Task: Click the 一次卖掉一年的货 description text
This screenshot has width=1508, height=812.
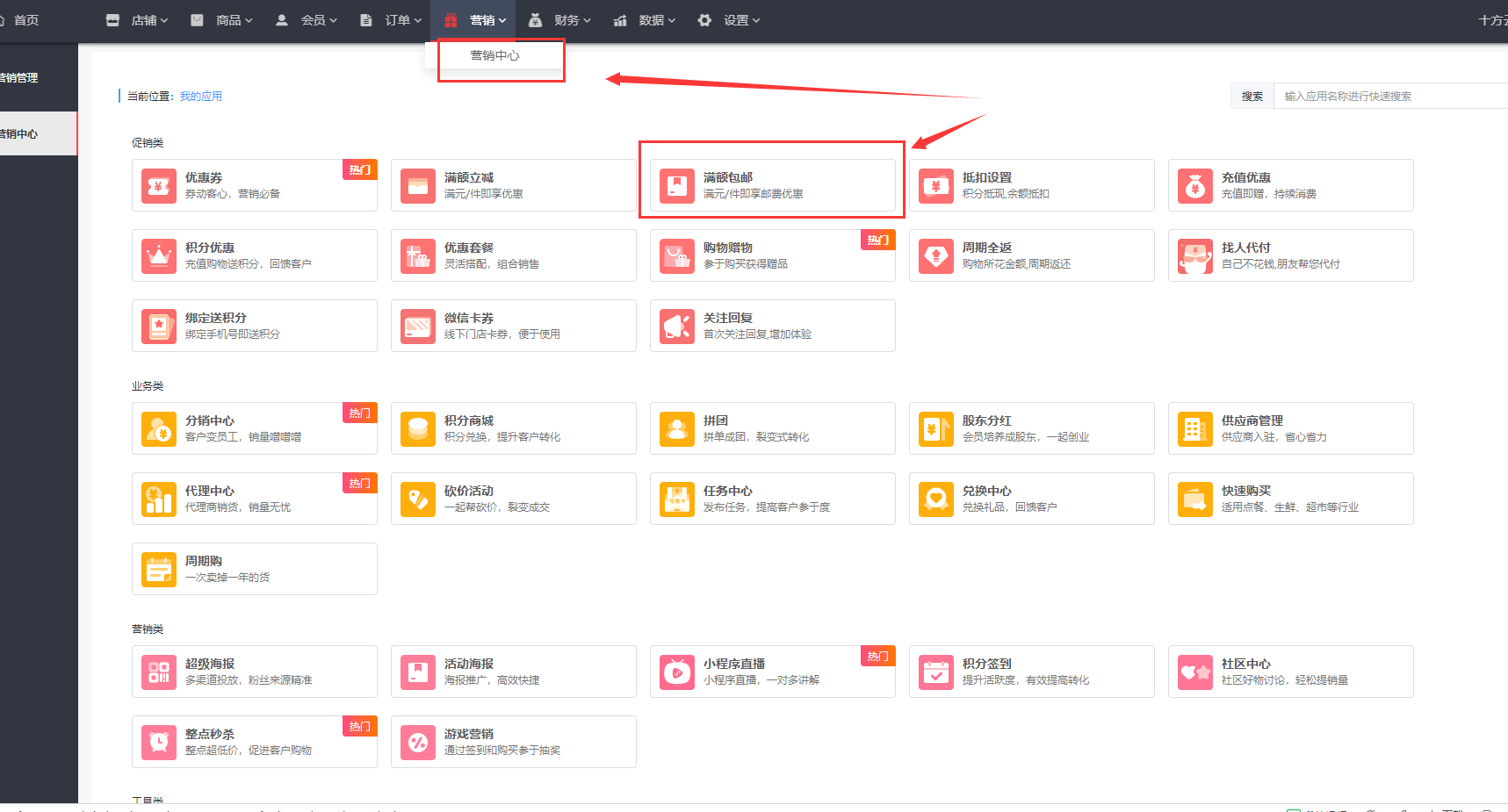Action: (x=227, y=578)
